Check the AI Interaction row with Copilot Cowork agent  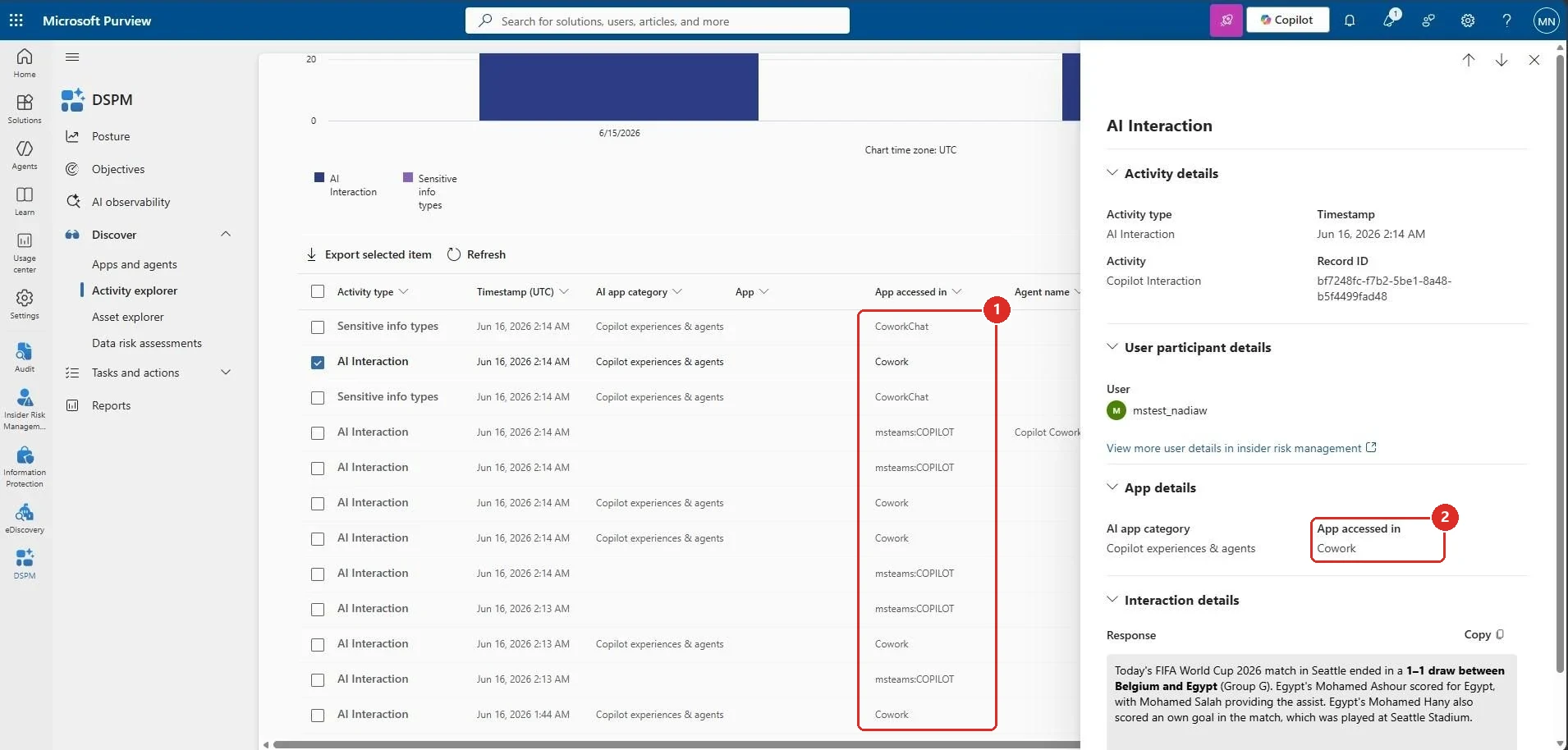[318, 433]
